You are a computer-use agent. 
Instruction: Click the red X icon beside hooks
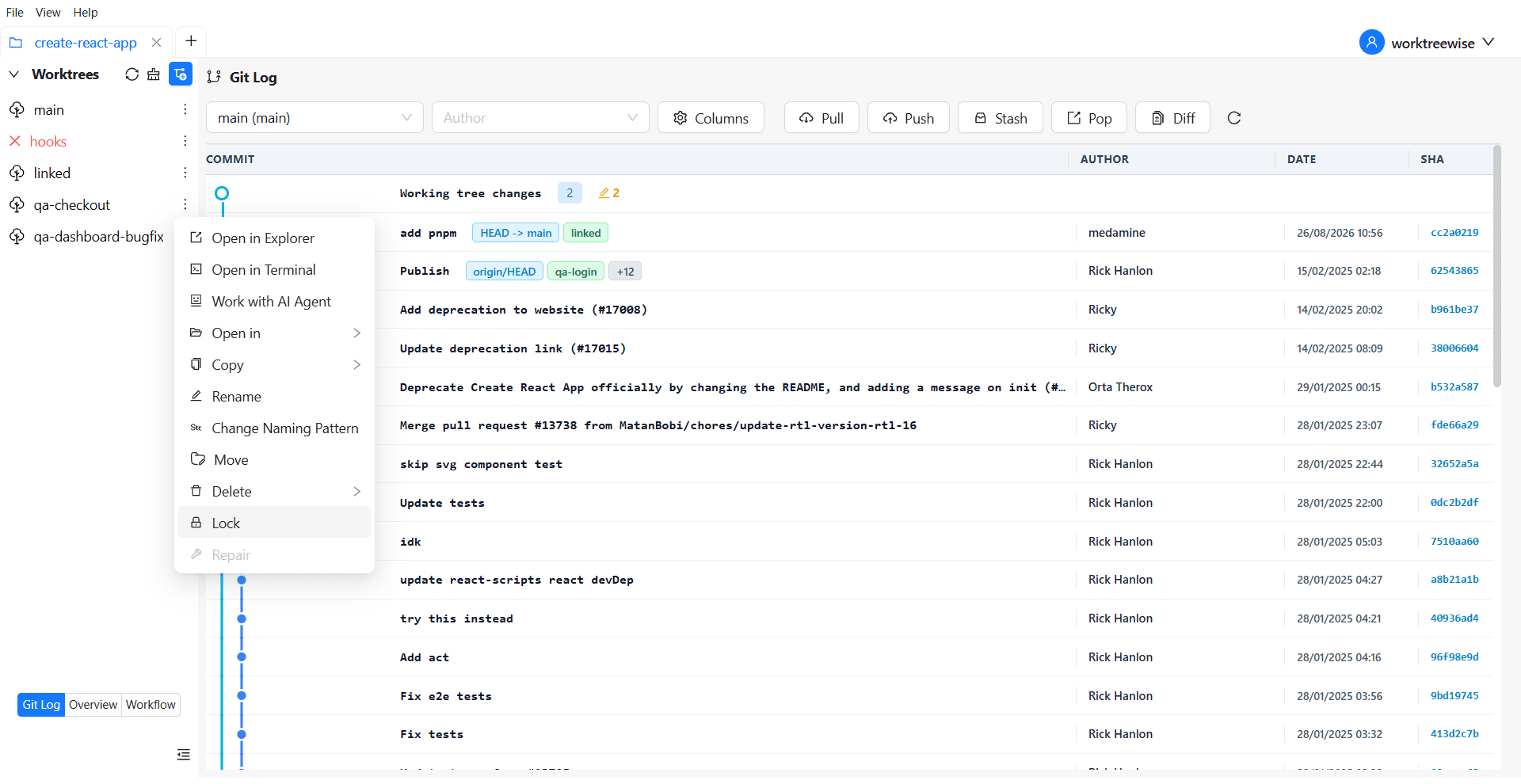point(15,141)
